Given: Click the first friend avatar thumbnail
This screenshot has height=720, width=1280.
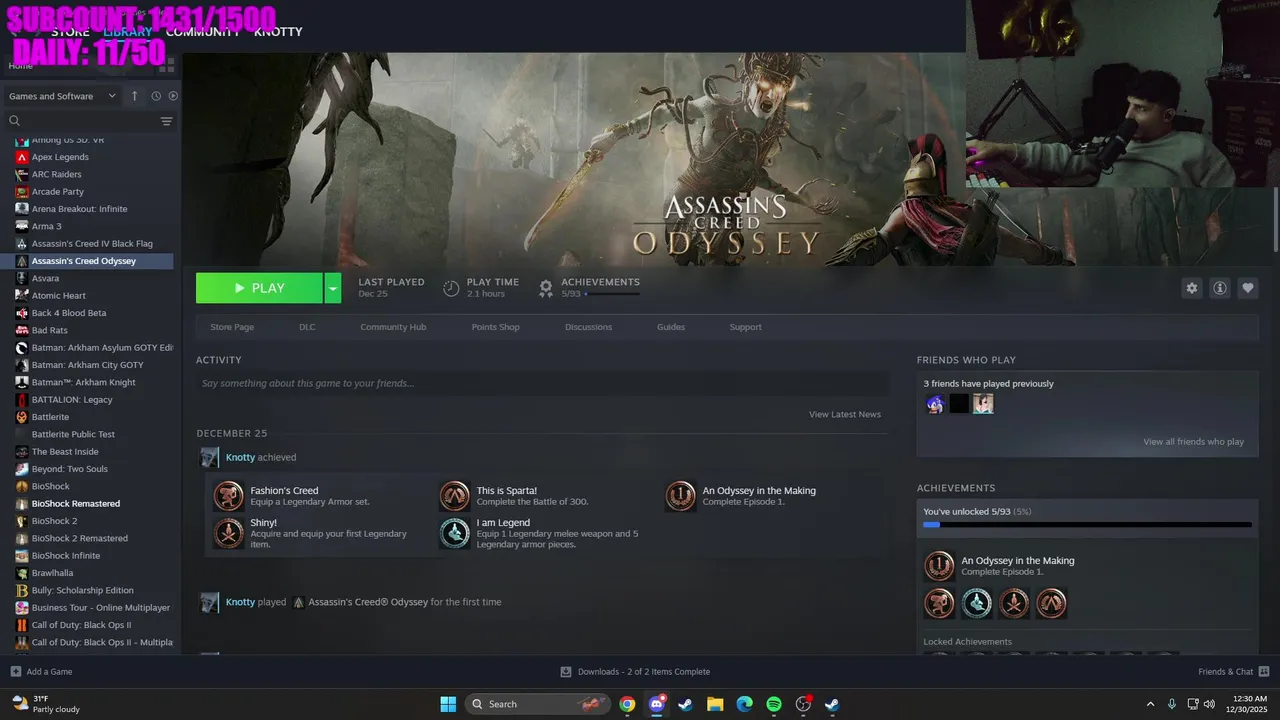Looking at the screenshot, I should point(935,404).
